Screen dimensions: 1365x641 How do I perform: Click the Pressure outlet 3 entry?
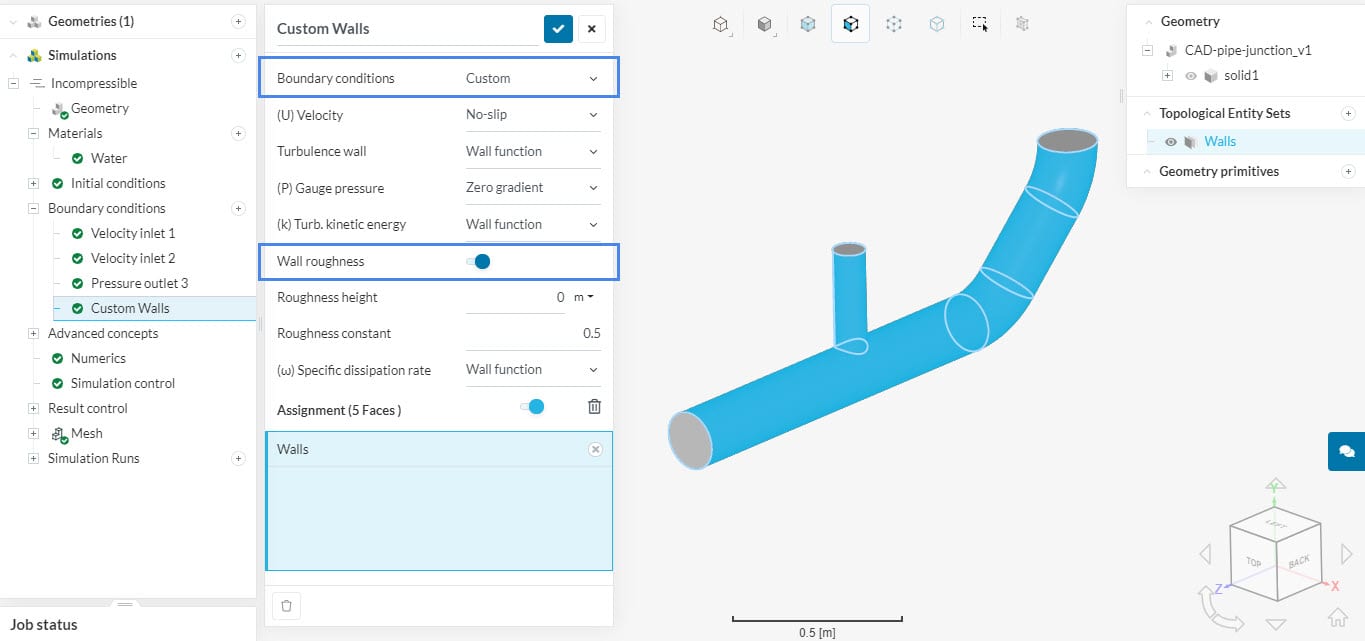139,283
